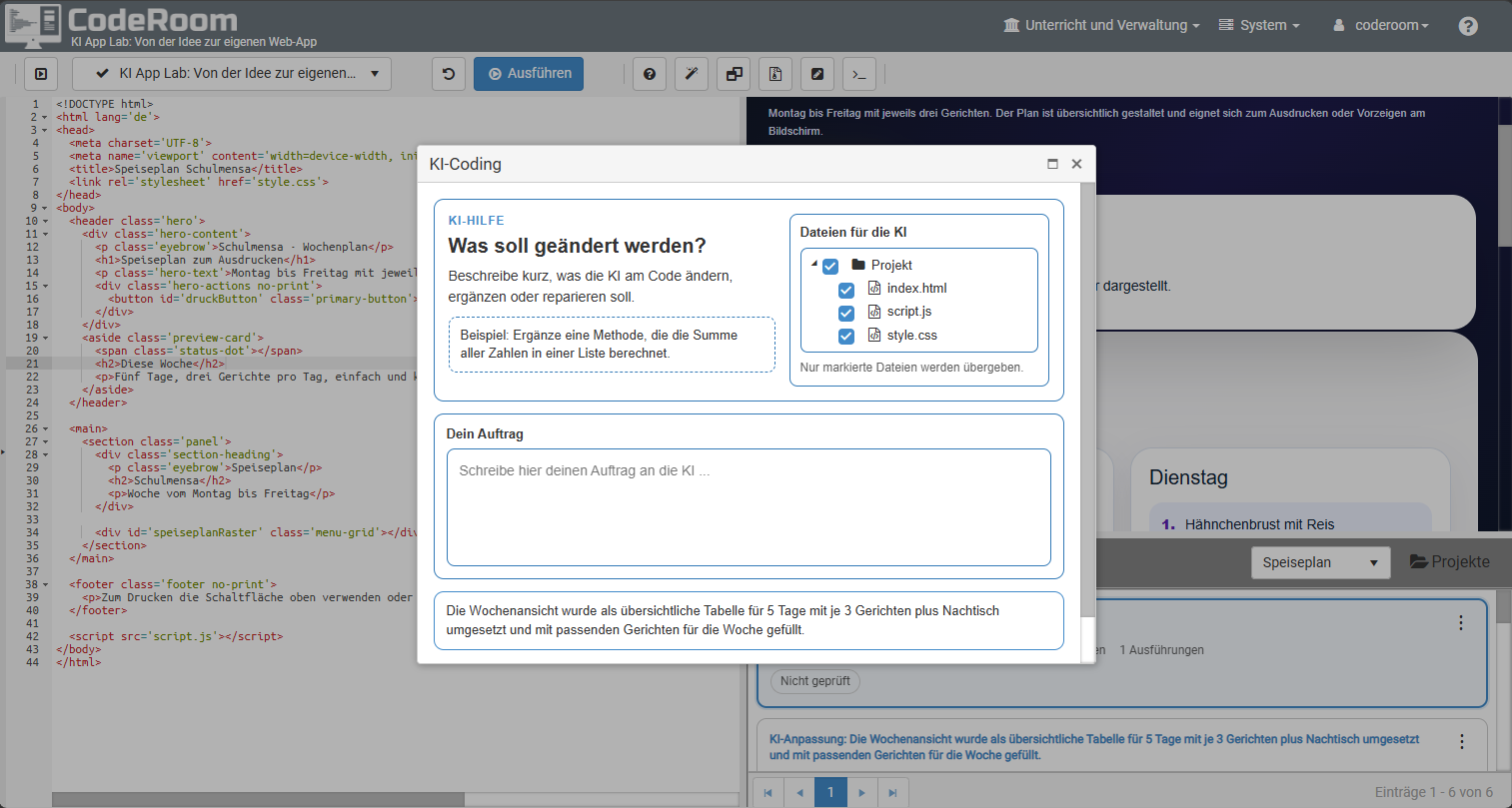Open the Unterricht und Verwaltung menu

(1101, 25)
